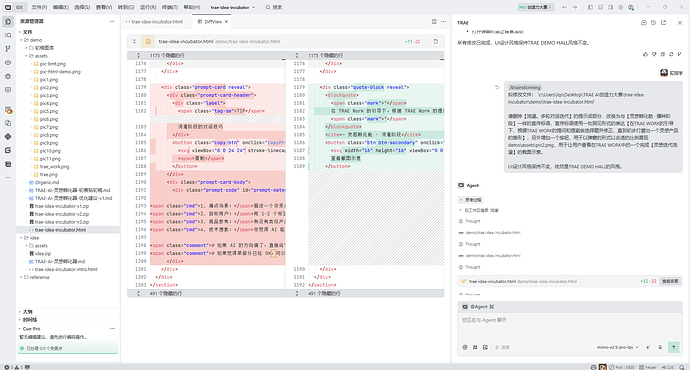The width and height of the screenshot is (690, 370).
Task: Copy the TRAE reply with the copy icon
Action: click(663, 54)
